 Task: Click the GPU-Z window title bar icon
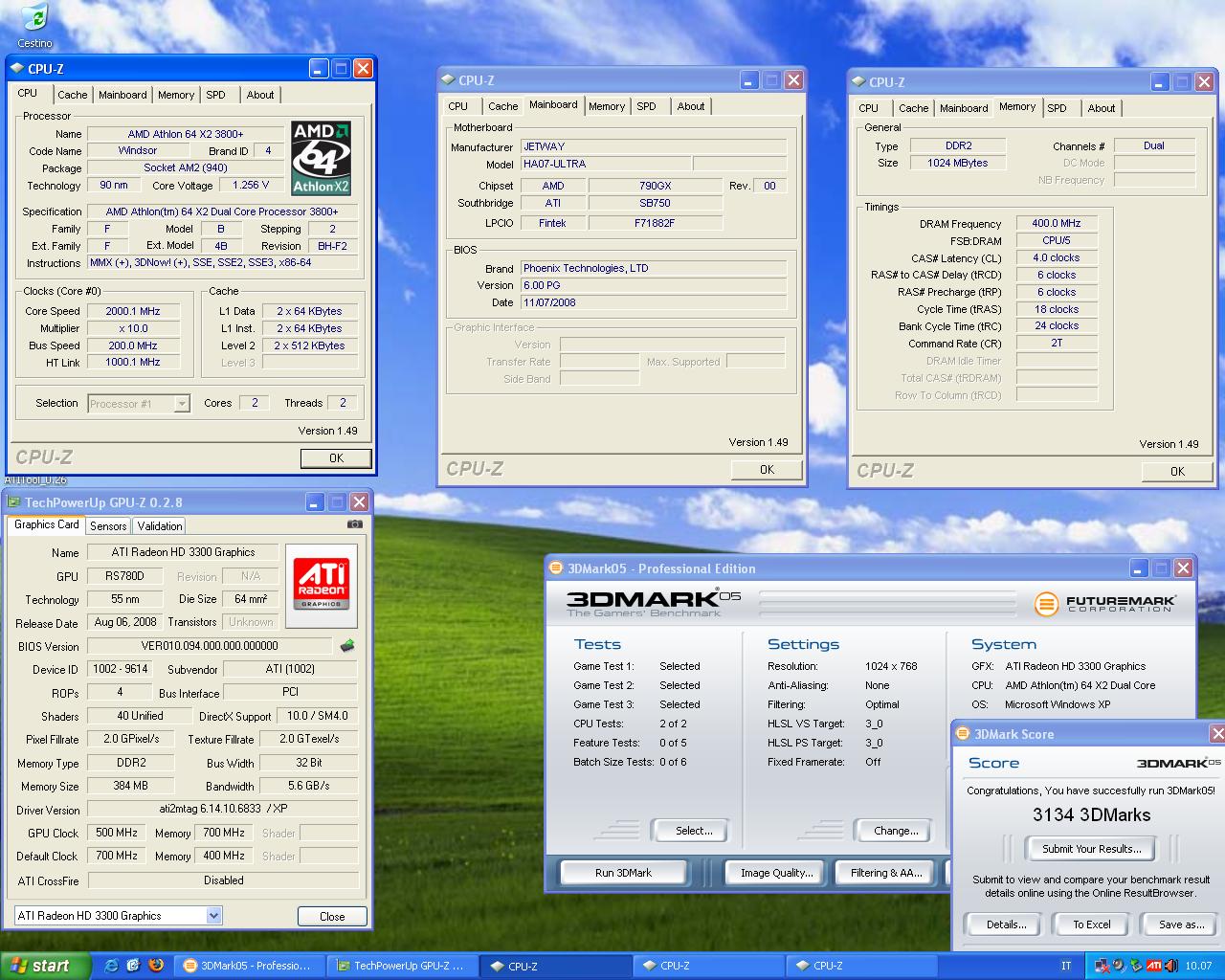click(14, 501)
